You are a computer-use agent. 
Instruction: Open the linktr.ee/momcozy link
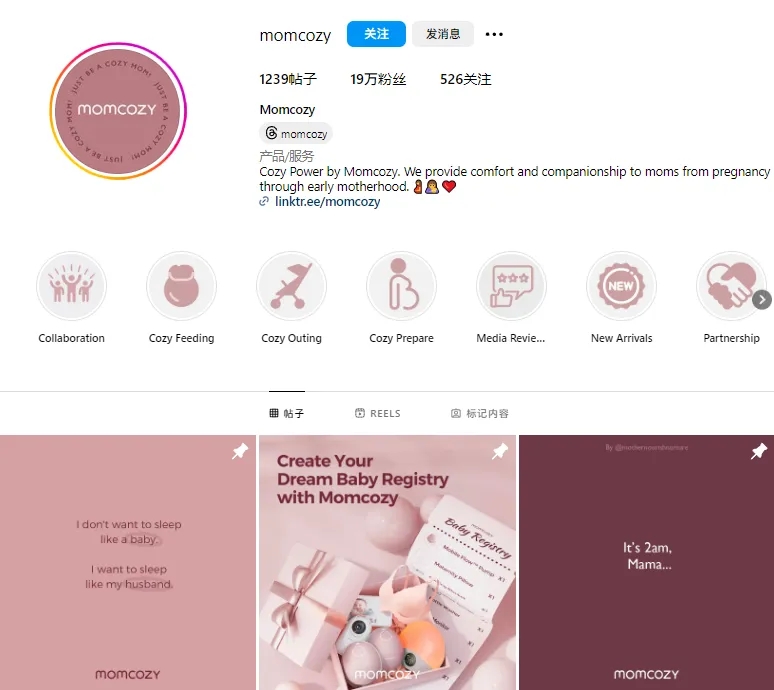coord(327,201)
